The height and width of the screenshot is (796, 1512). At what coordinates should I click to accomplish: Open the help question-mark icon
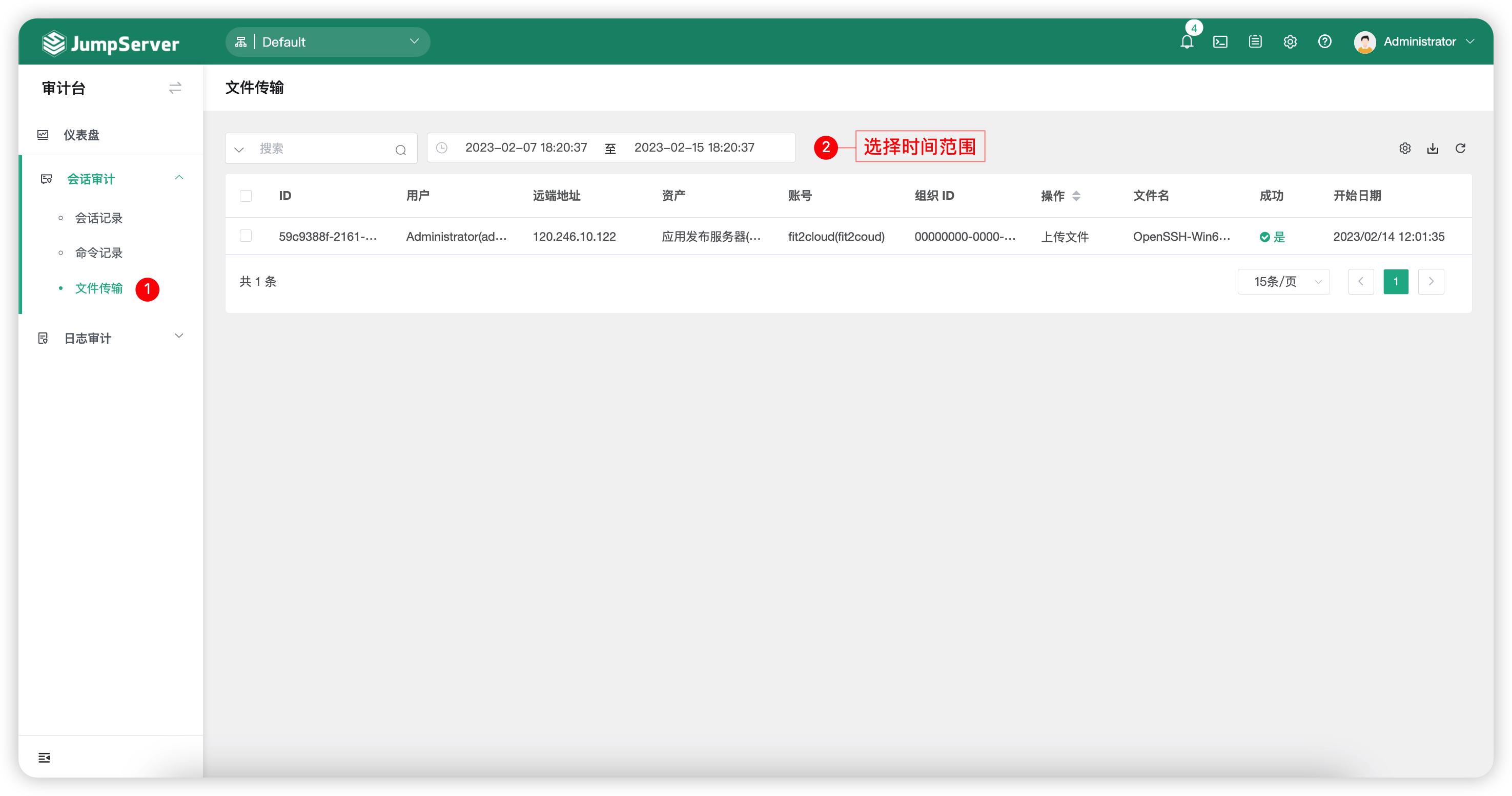pos(1324,41)
